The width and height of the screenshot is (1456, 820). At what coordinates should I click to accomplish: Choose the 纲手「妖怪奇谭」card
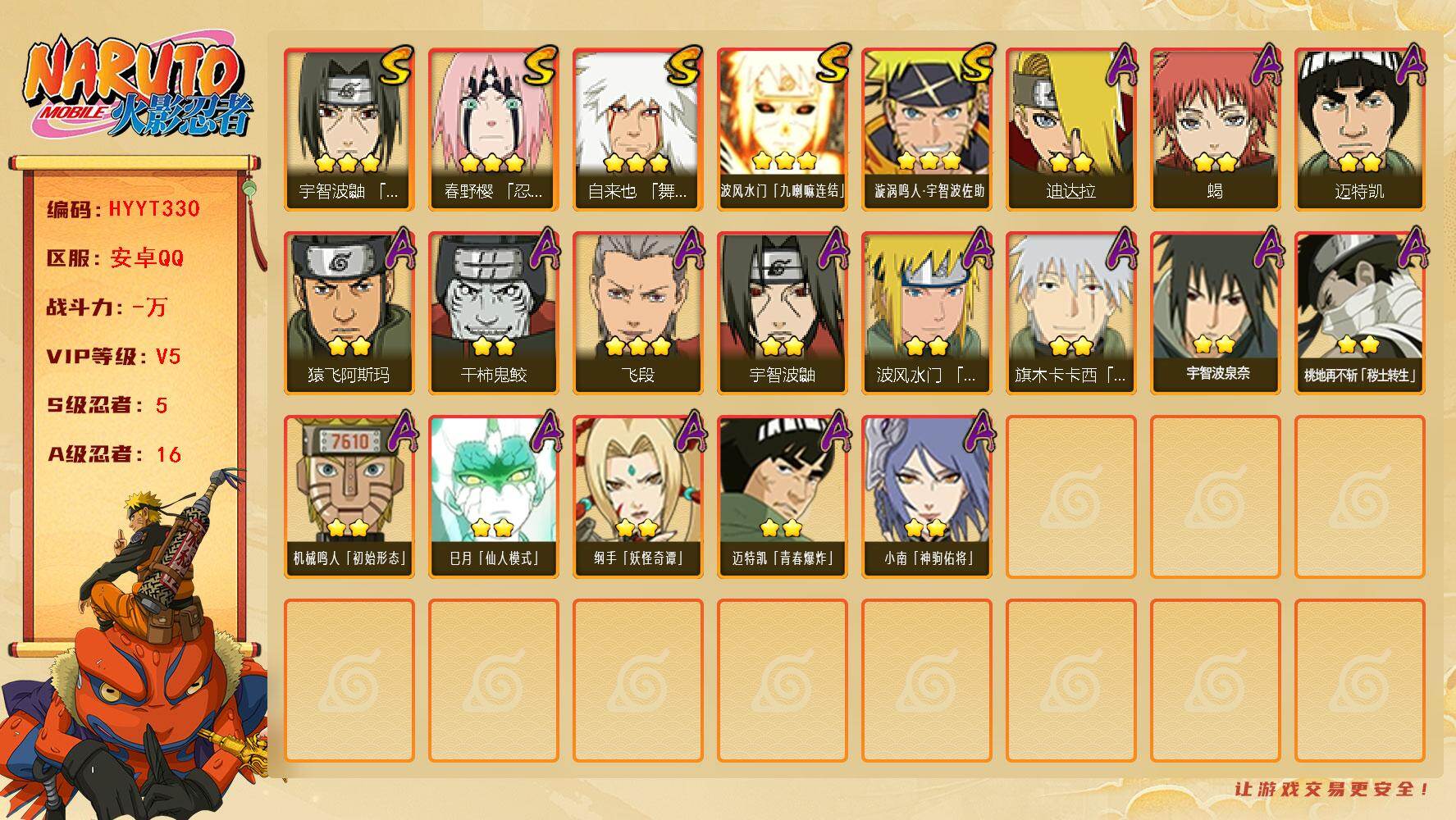(x=637, y=497)
